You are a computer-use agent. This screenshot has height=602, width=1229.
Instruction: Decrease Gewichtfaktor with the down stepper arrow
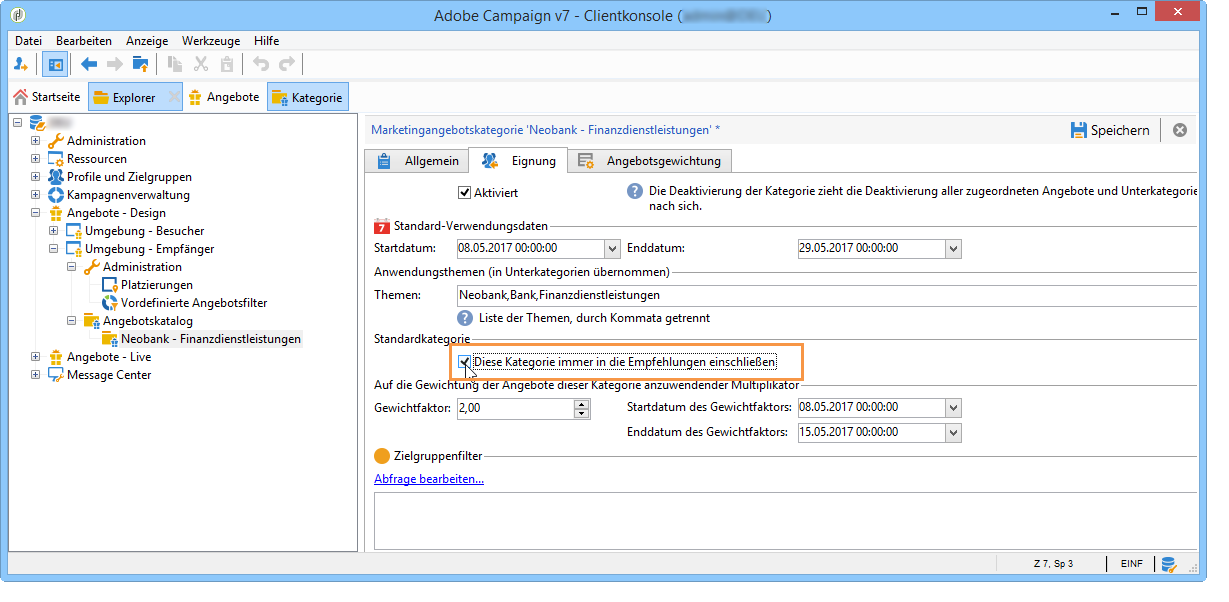[x=581, y=412]
